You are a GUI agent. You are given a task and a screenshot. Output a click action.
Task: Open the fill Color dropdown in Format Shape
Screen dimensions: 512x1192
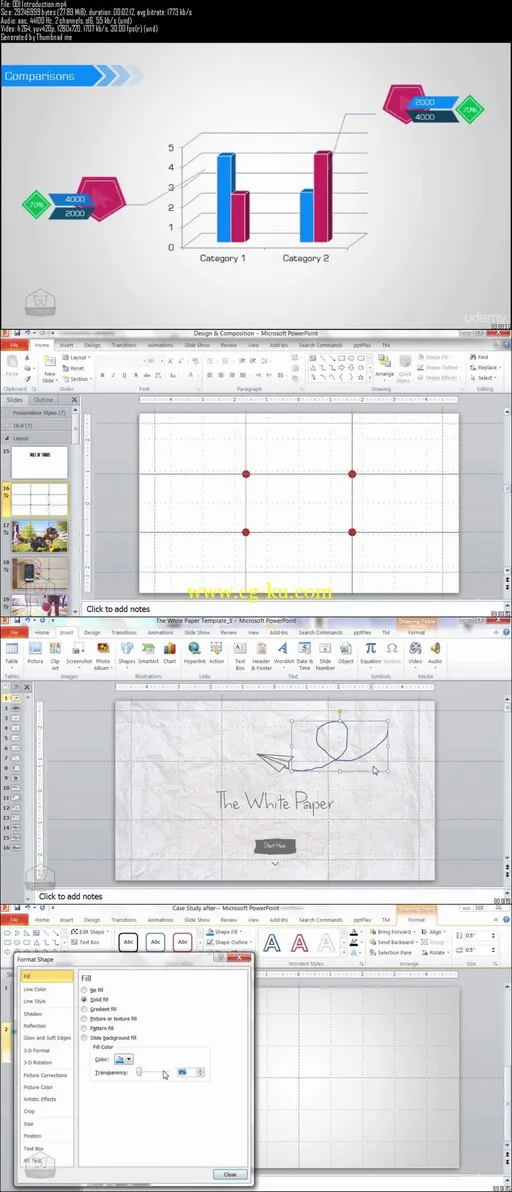coord(124,1058)
